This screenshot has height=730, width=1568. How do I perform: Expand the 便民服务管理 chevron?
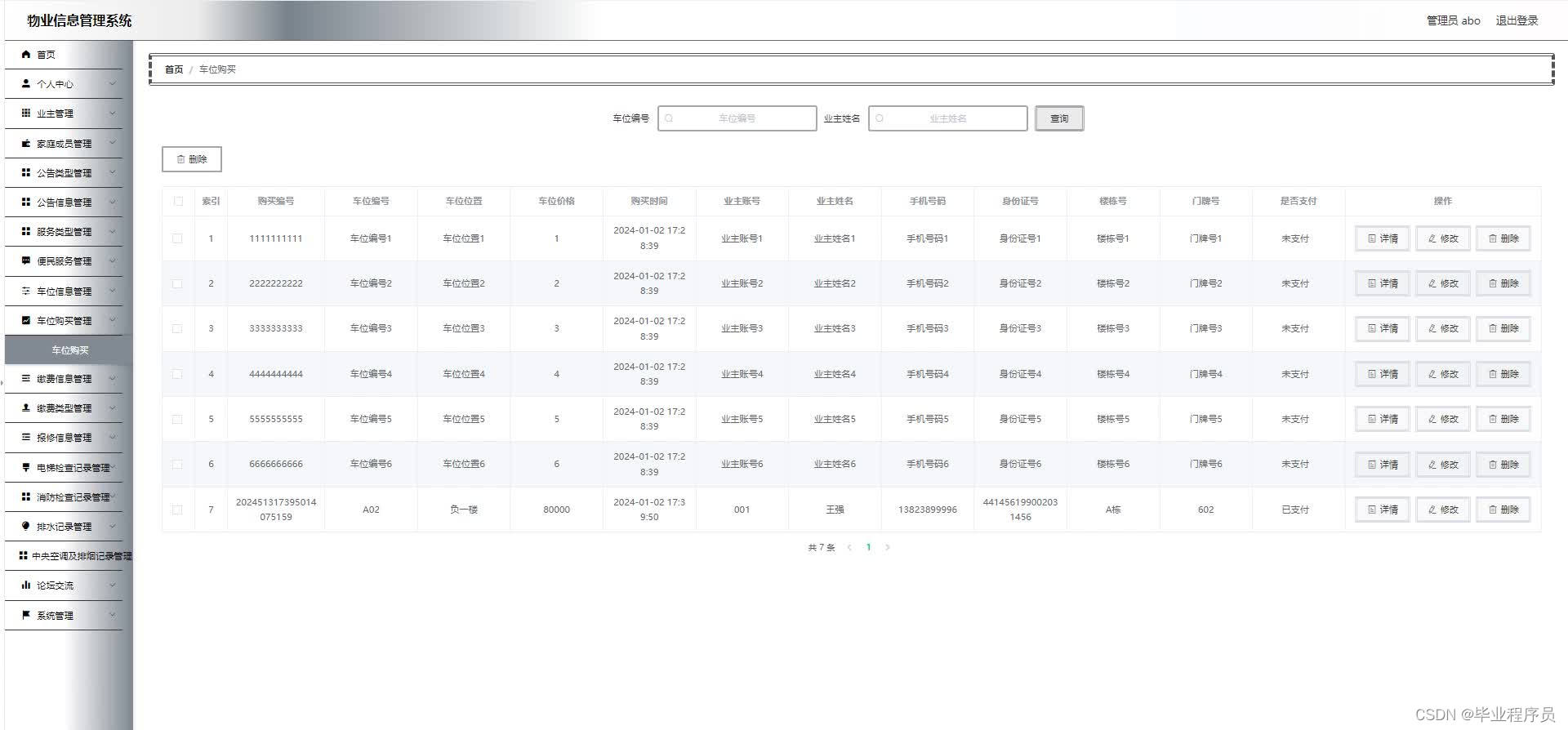pyautogui.click(x=113, y=261)
